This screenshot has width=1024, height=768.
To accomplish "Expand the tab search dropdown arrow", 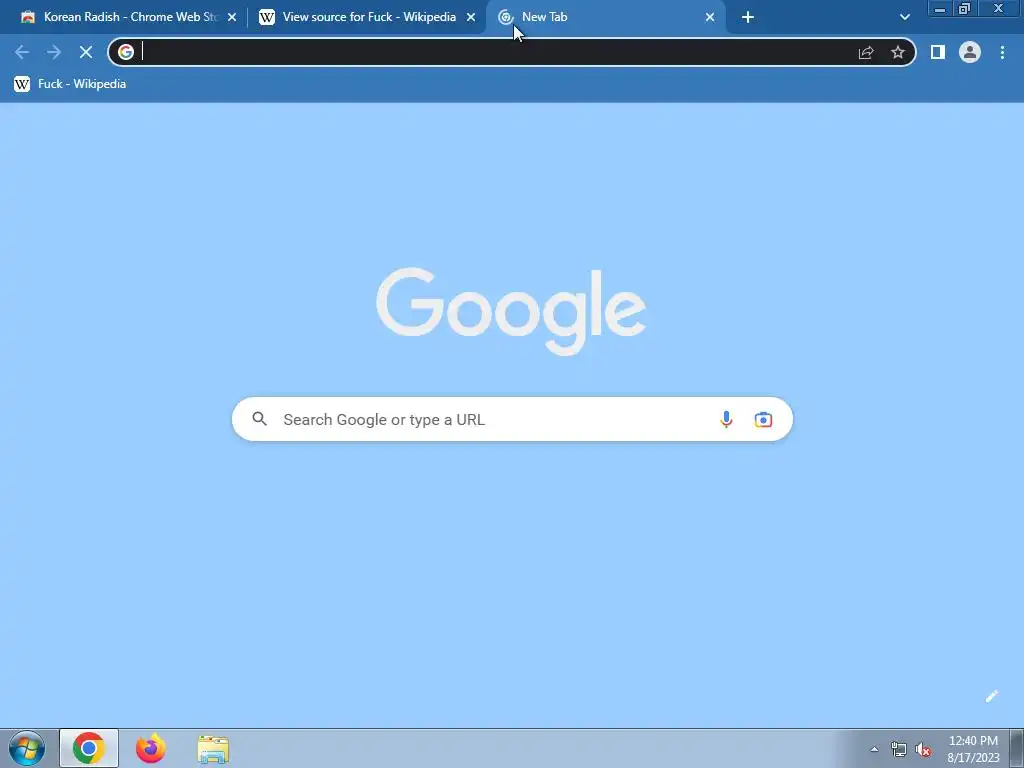I will tap(904, 17).
